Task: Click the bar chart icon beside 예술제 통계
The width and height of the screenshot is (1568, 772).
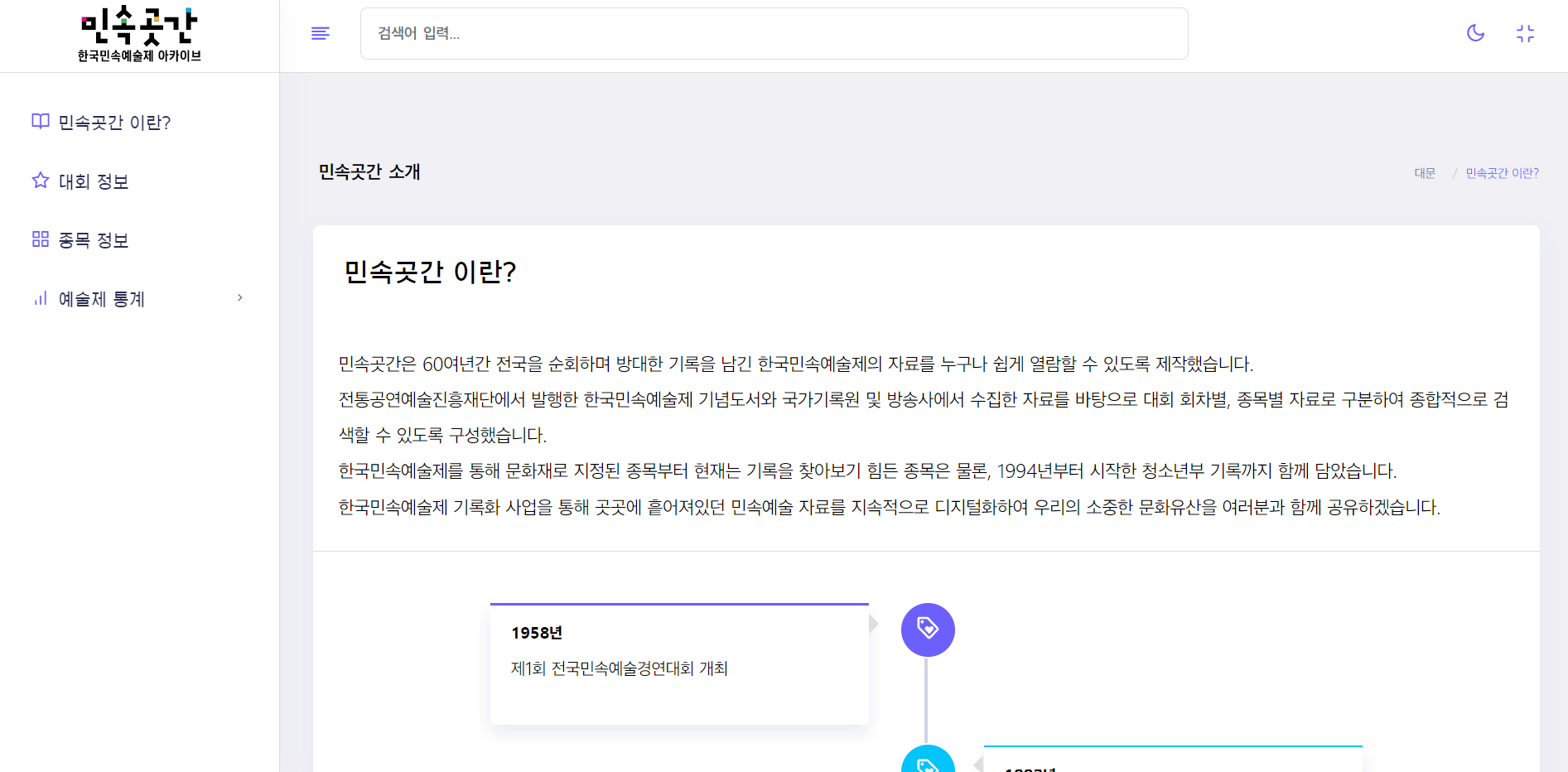Action: [x=40, y=298]
